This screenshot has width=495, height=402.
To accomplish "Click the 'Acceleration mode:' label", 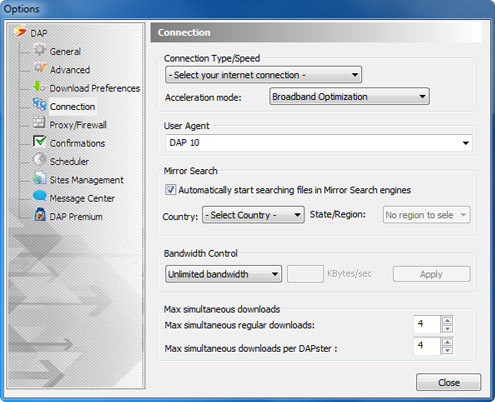I will pos(203,97).
